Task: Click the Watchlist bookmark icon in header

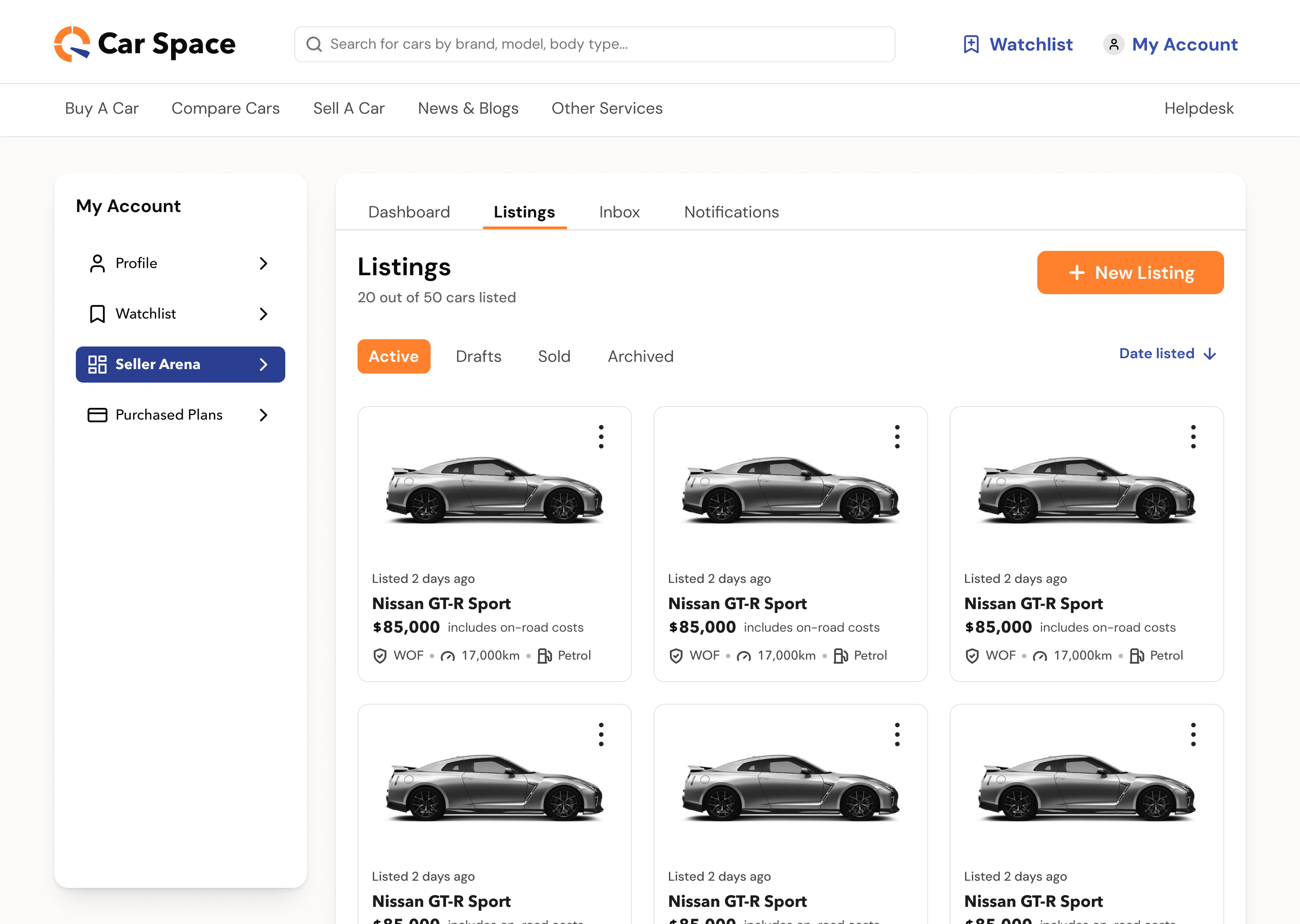Action: (971, 44)
